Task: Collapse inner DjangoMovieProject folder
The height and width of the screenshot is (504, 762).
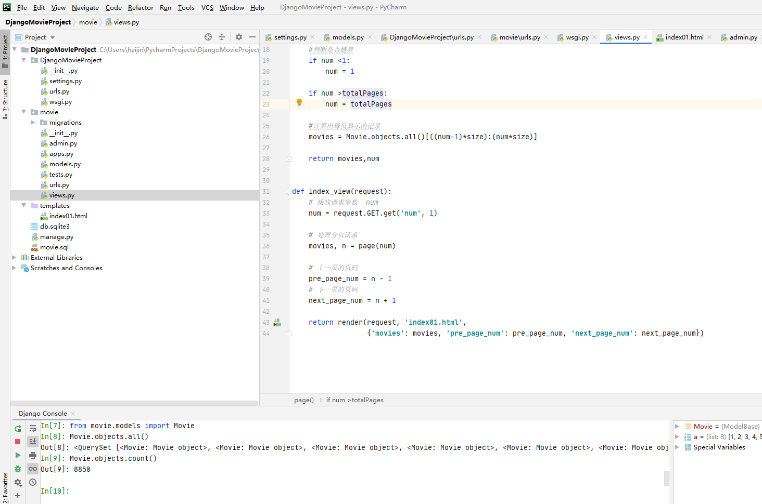Action: [x=24, y=60]
